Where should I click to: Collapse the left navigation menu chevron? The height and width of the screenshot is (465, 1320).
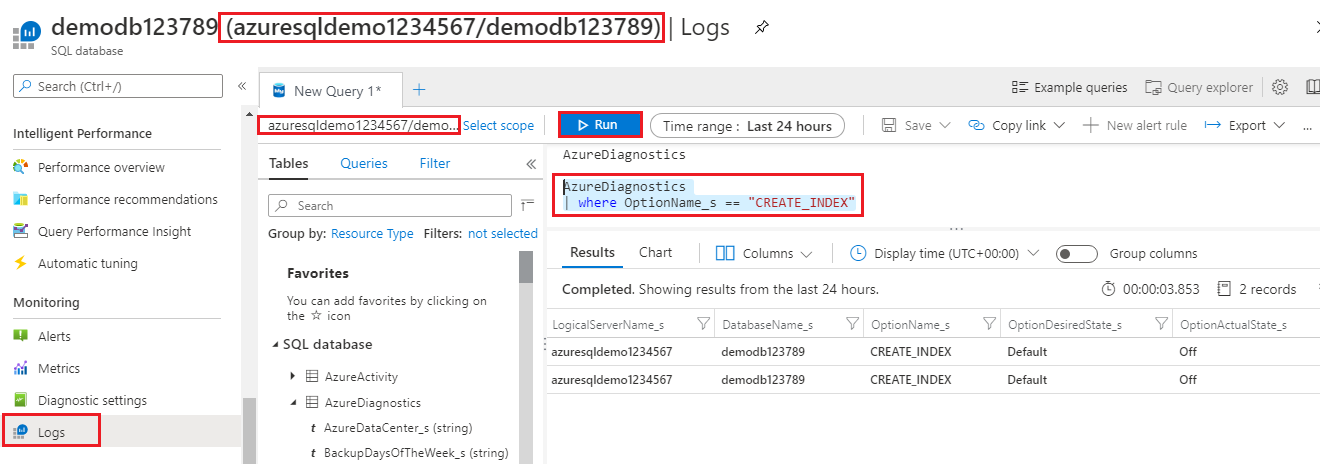click(241, 87)
